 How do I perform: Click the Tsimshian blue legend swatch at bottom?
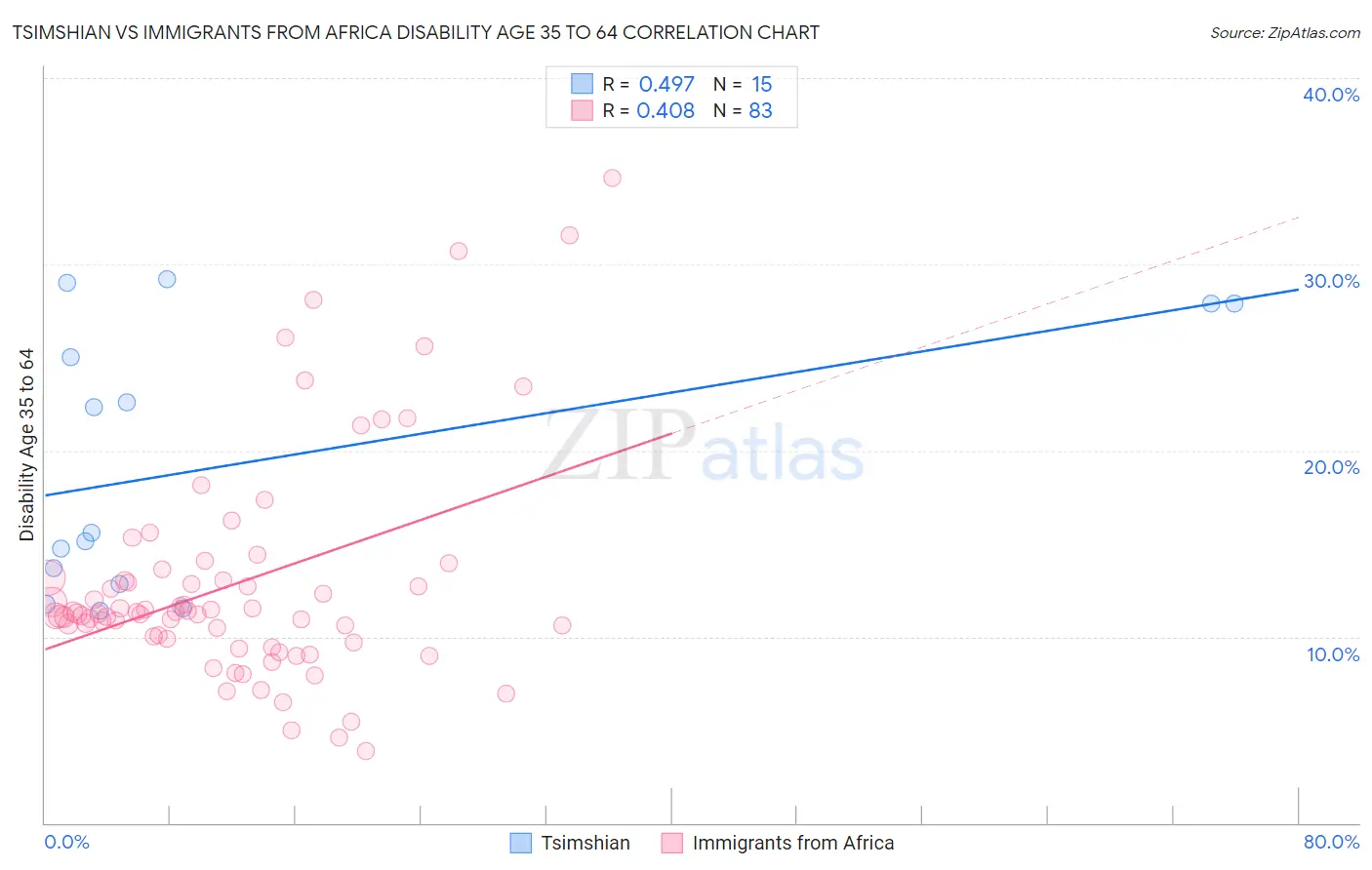pyautogui.click(x=521, y=843)
